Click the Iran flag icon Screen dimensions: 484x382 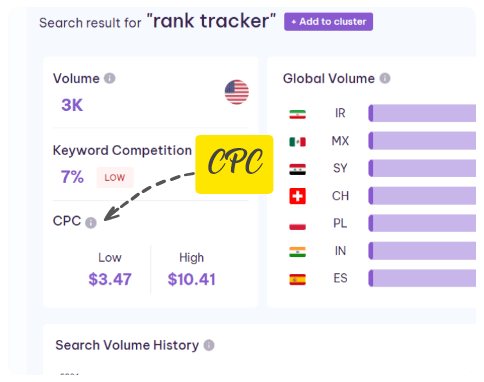click(297, 114)
